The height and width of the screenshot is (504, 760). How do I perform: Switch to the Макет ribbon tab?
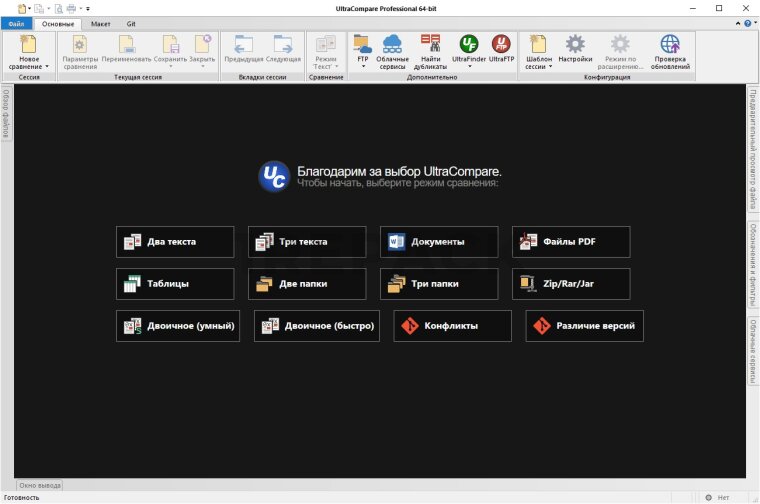tap(100, 22)
